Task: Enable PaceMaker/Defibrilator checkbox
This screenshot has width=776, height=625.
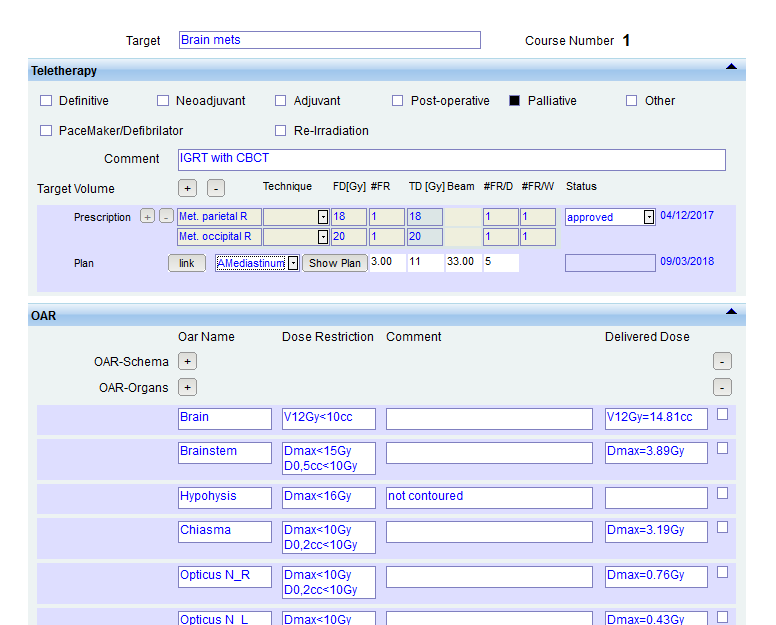Action: pyautogui.click(x=46, y=131)
